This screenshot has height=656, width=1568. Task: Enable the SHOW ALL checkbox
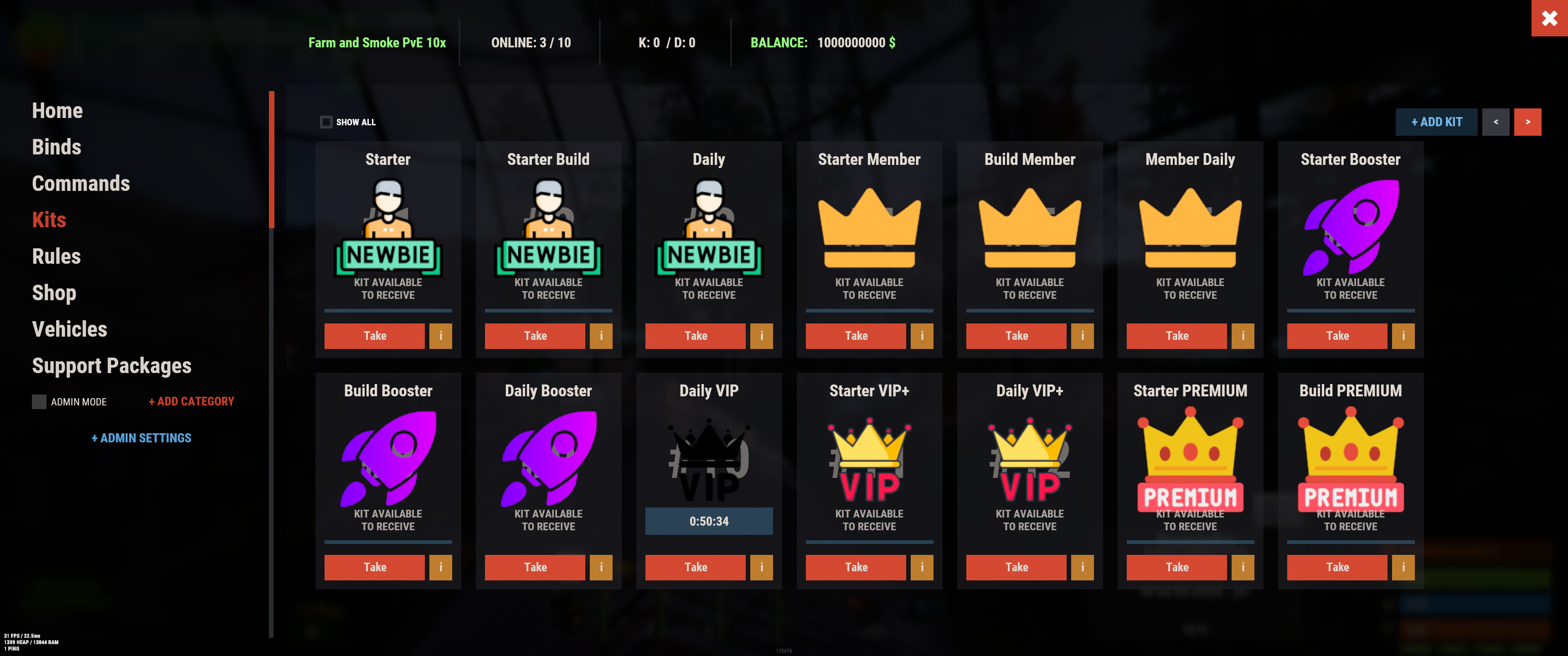[326, 122]
